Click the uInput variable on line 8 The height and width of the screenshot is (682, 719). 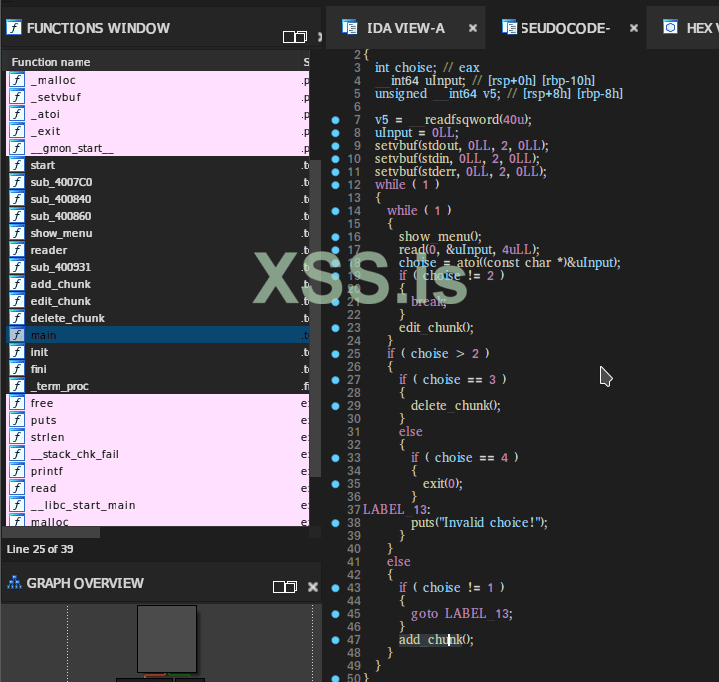[x=394, y=133]
